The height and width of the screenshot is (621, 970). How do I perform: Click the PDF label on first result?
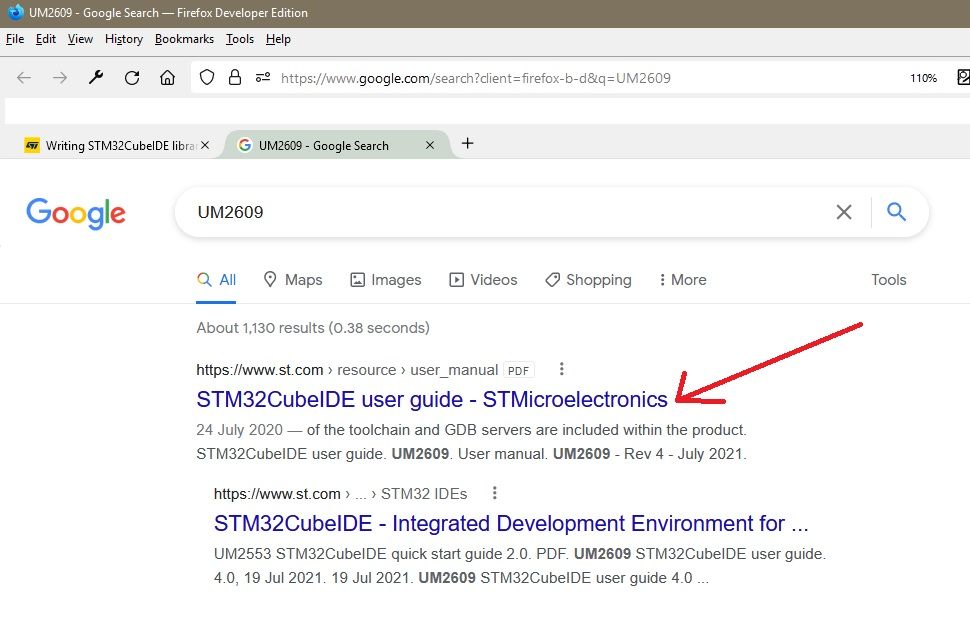518,370
